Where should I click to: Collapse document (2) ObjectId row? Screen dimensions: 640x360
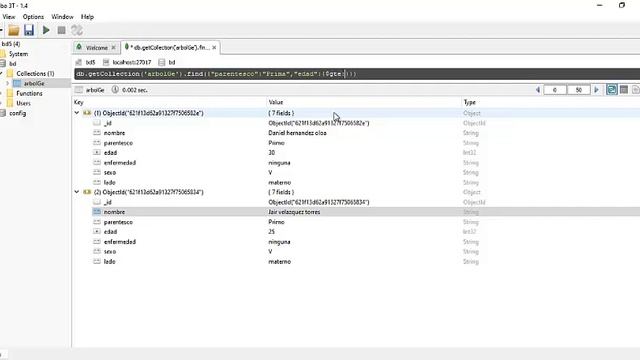[77, 192]
